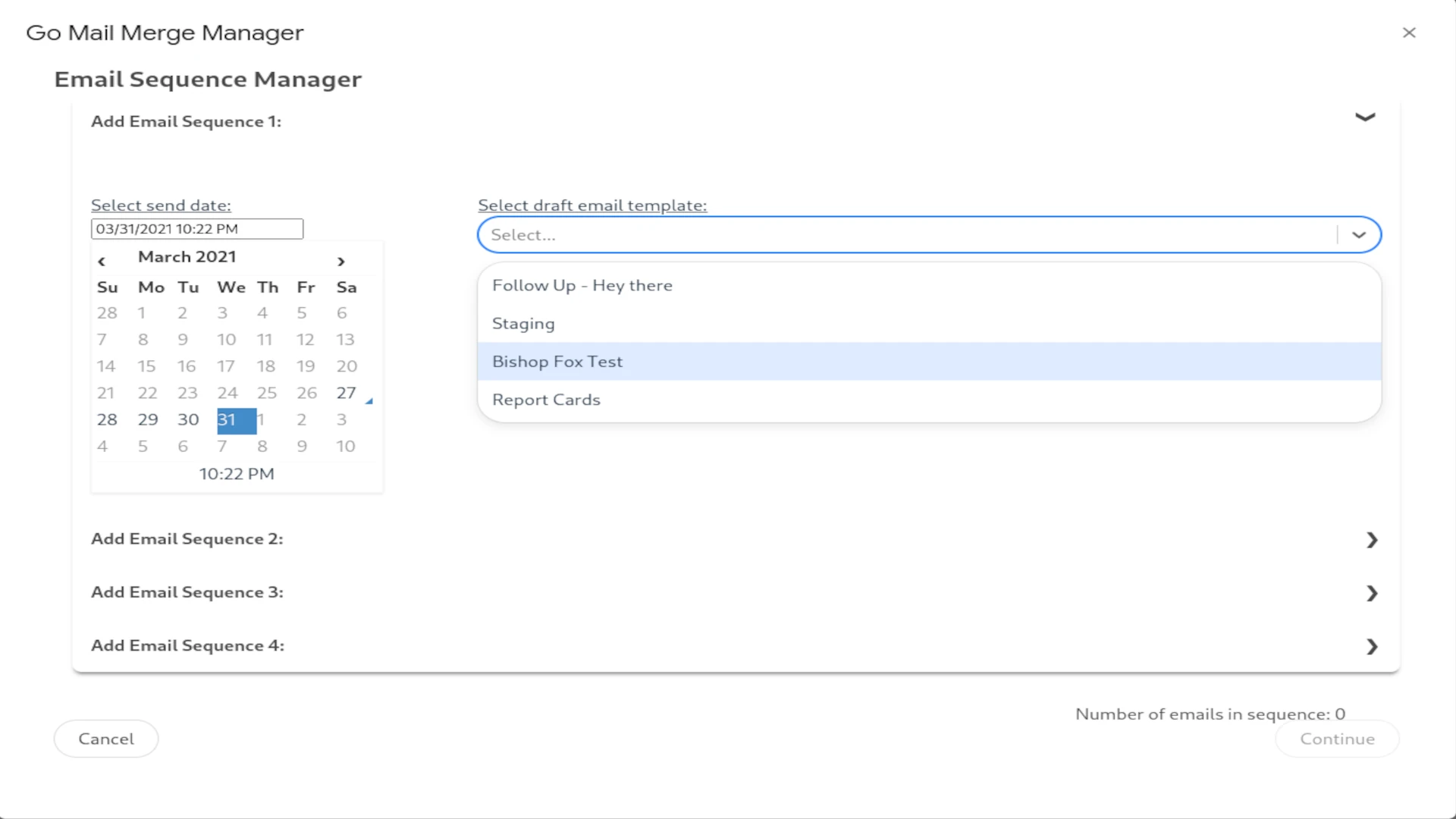1456x819 pixels.
Task: Select Report Cards draft template
Action: (546, 400)
